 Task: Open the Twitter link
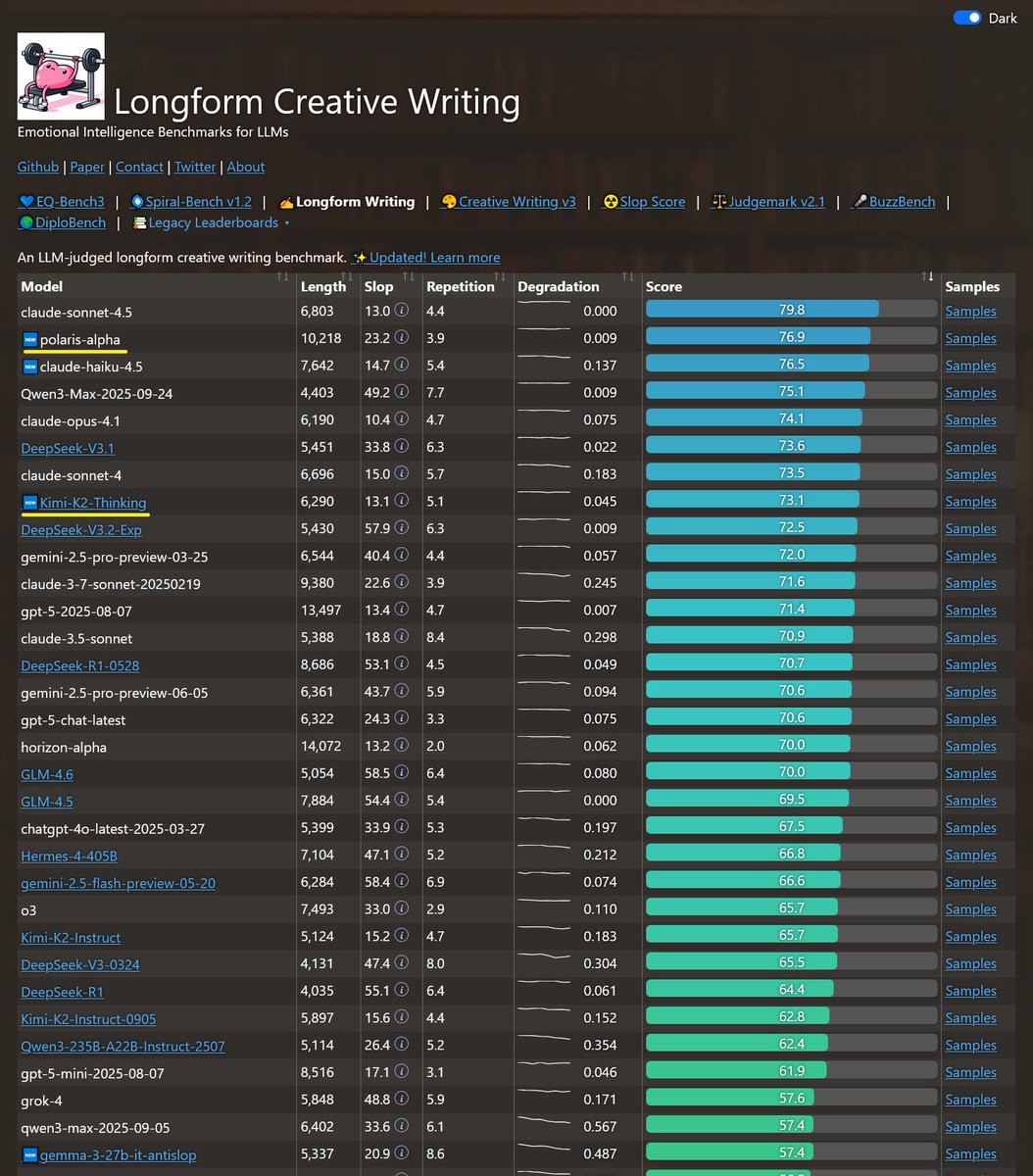pyautogui.click(x=196, y=167)
